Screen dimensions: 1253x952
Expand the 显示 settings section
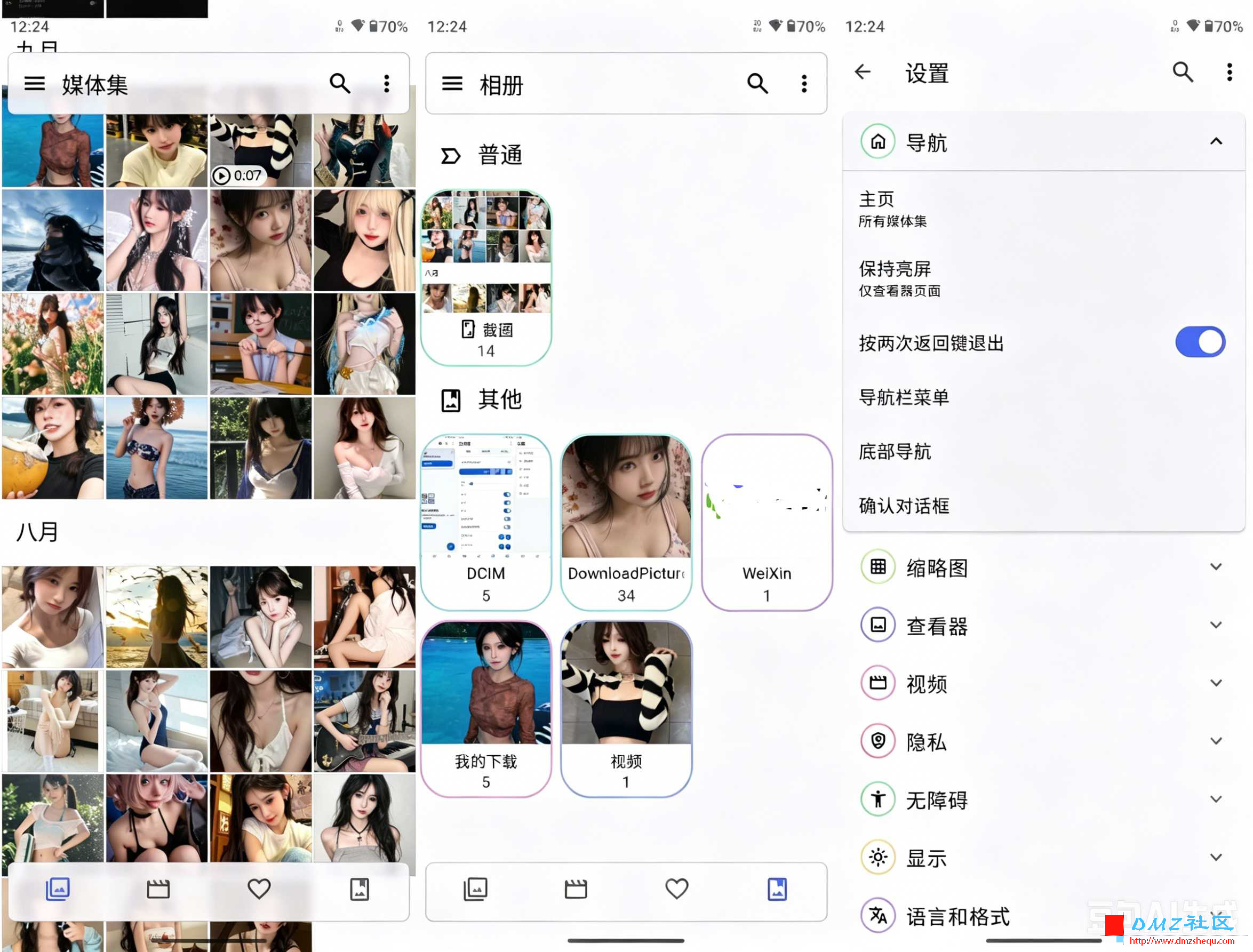1216,857
